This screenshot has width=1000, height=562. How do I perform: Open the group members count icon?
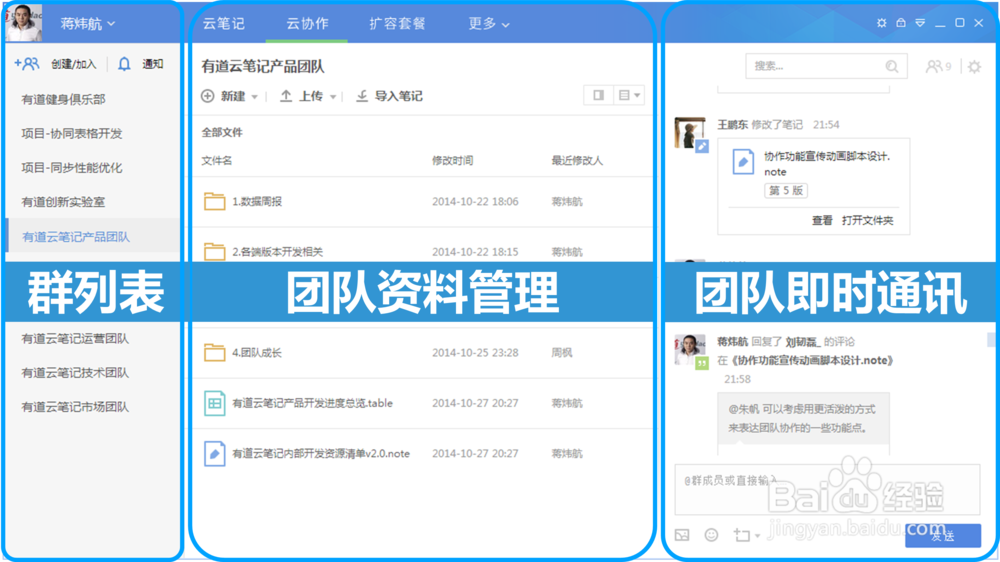click(x=938, y=66)
